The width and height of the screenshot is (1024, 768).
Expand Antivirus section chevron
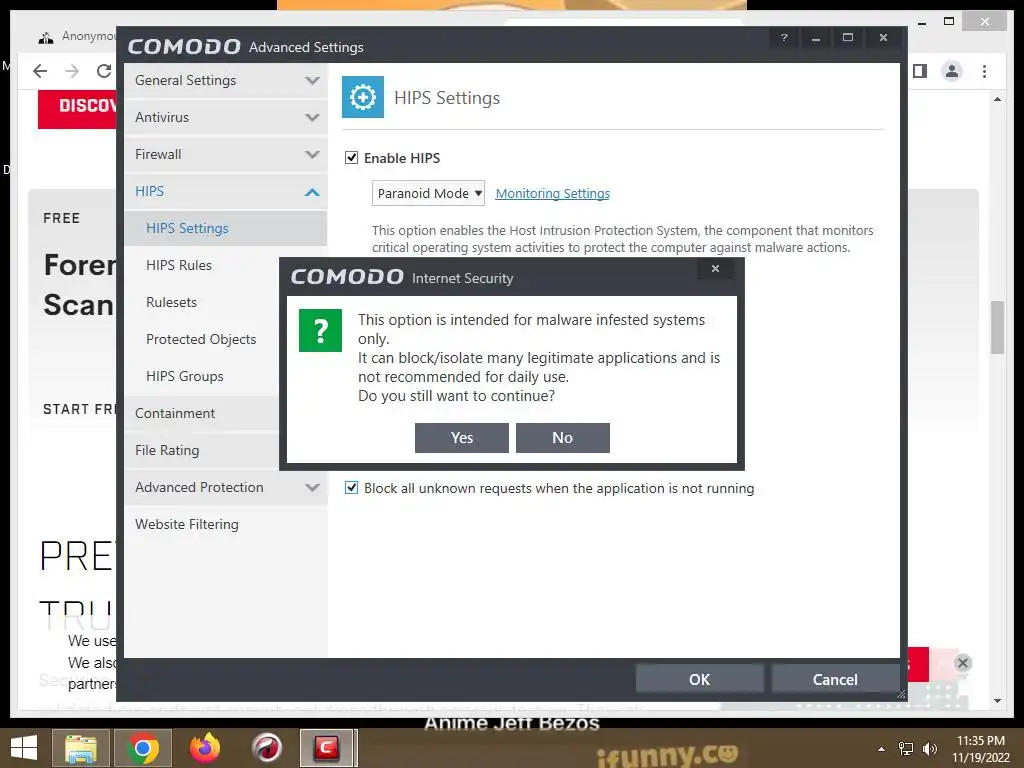[312, 118]
